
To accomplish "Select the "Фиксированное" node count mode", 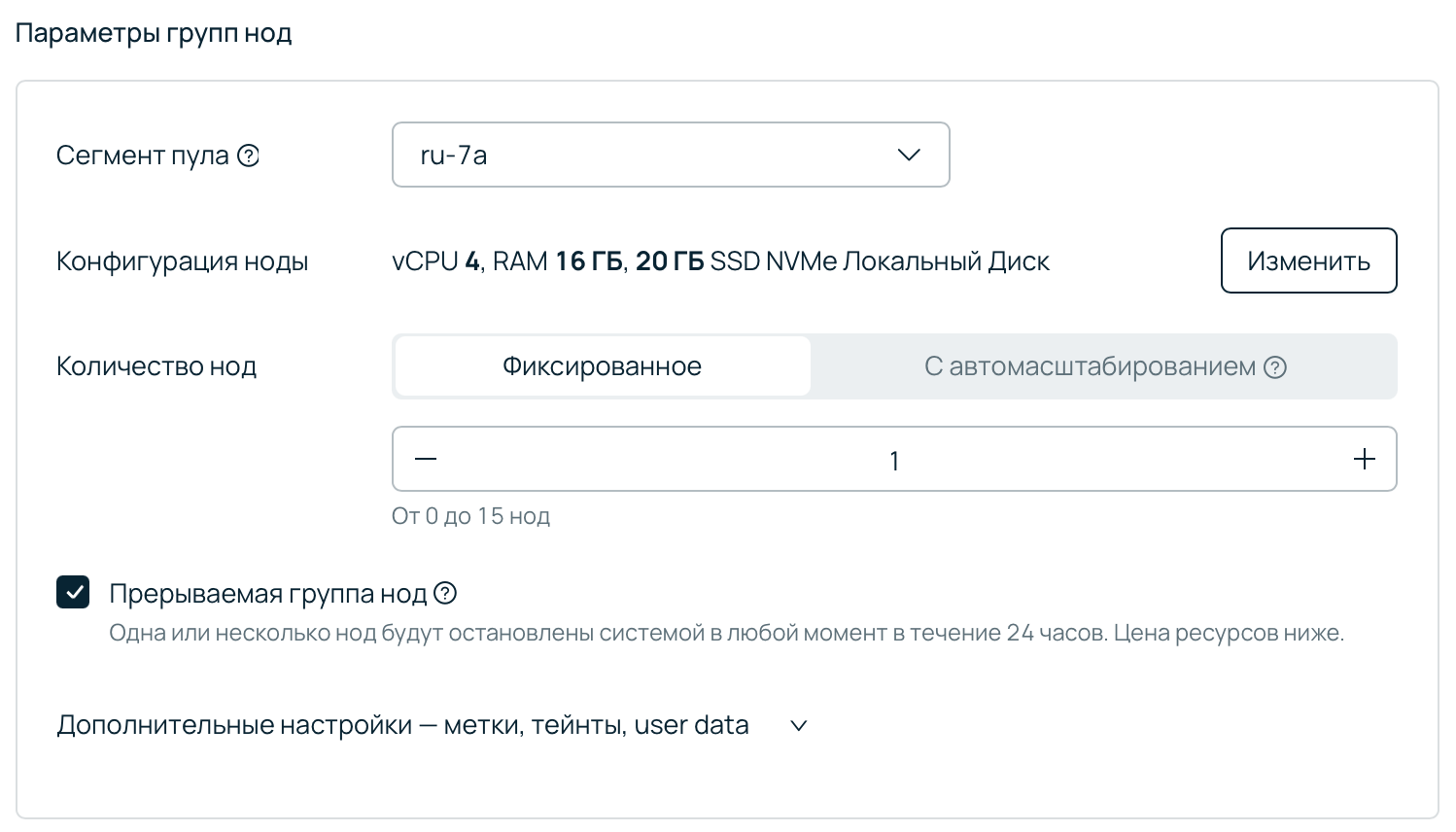I will pos(601,366).
